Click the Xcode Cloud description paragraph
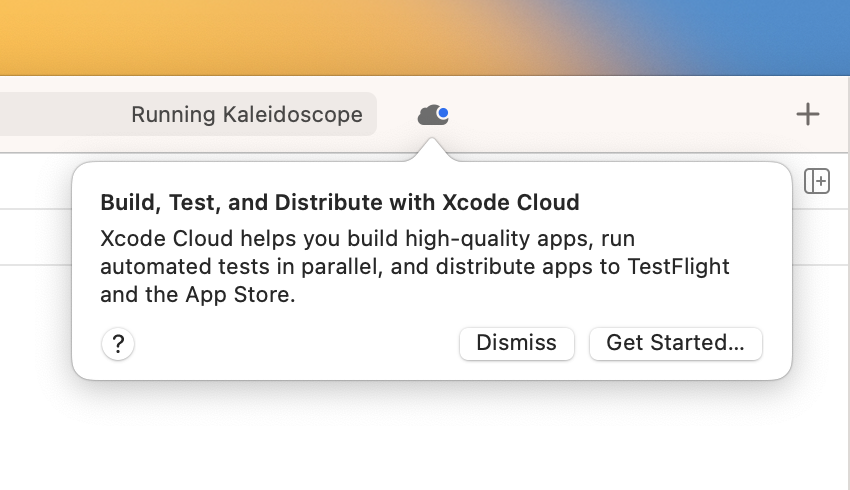 click(415, 267)
